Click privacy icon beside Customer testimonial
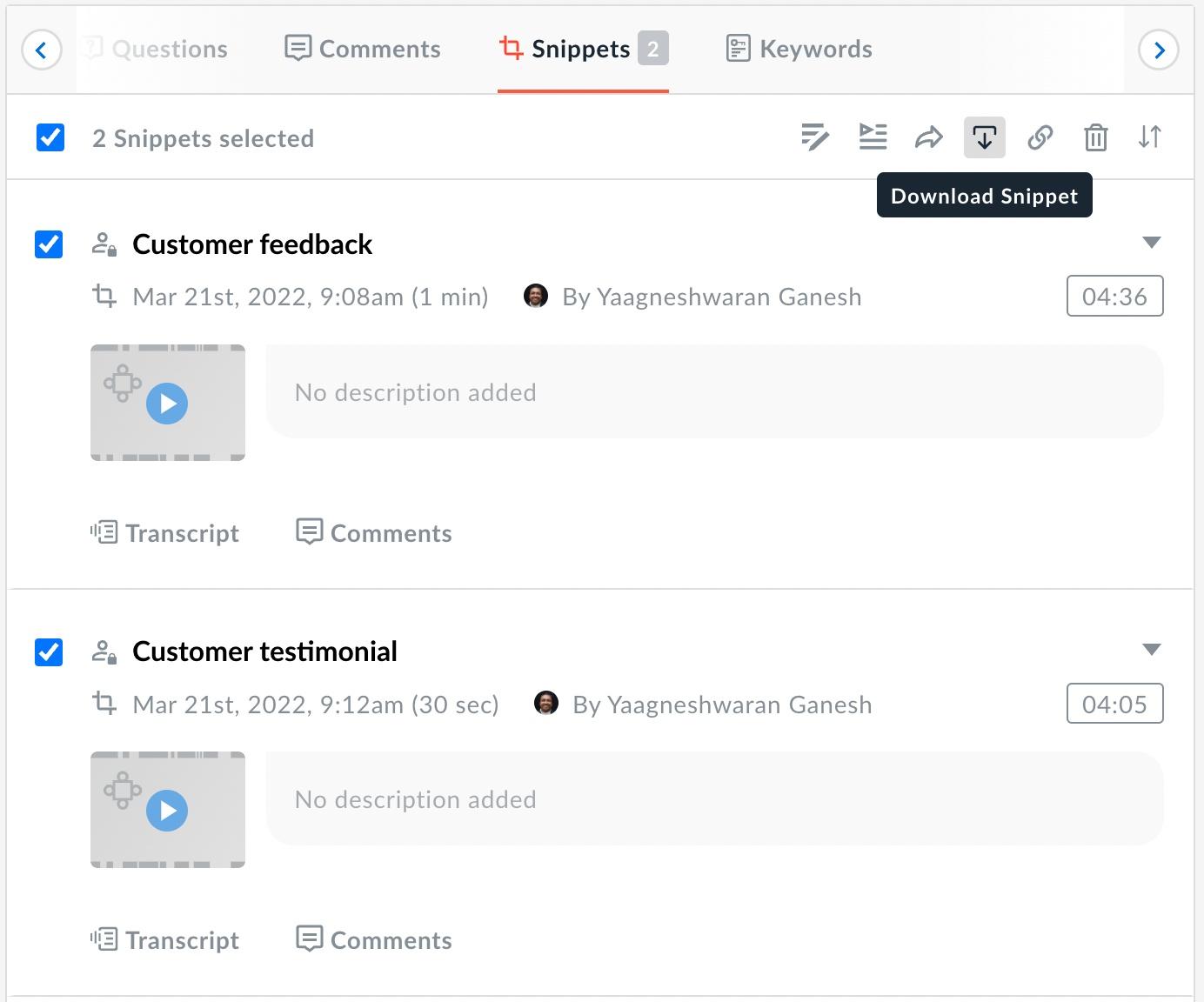 pos(104,651)
